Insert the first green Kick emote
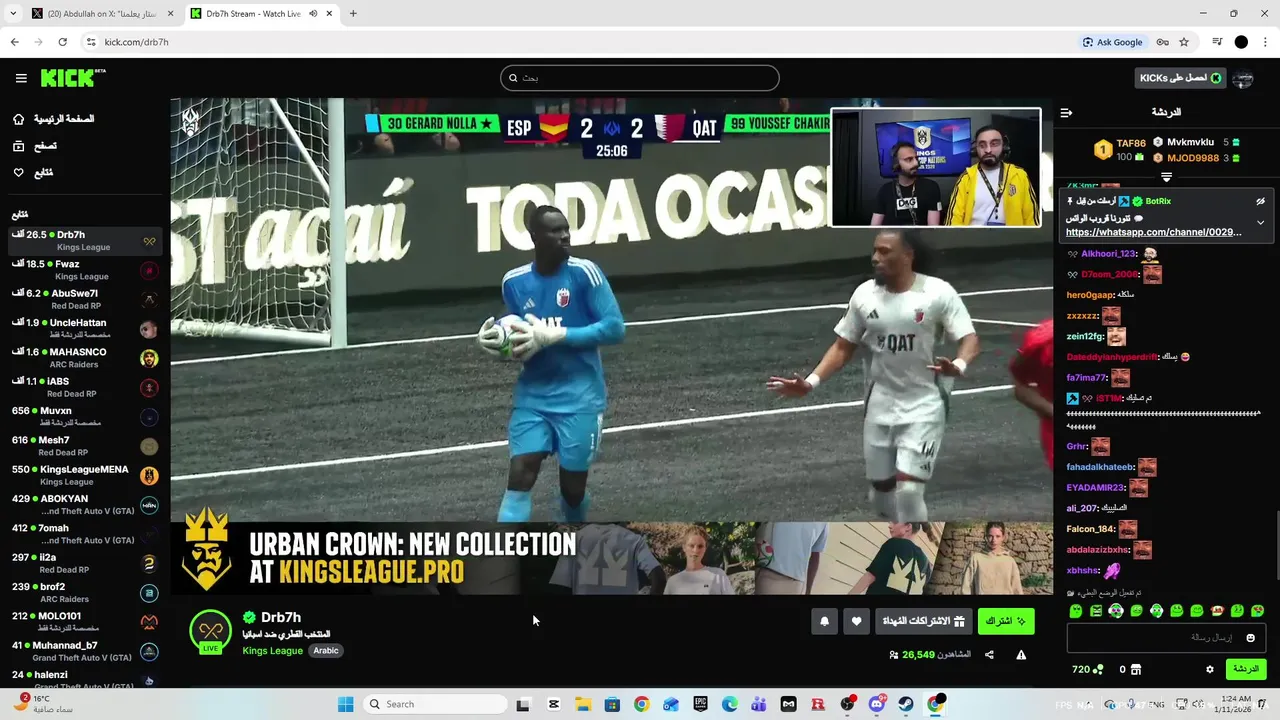This screenshot has height=720, width=1280. 1076,611
